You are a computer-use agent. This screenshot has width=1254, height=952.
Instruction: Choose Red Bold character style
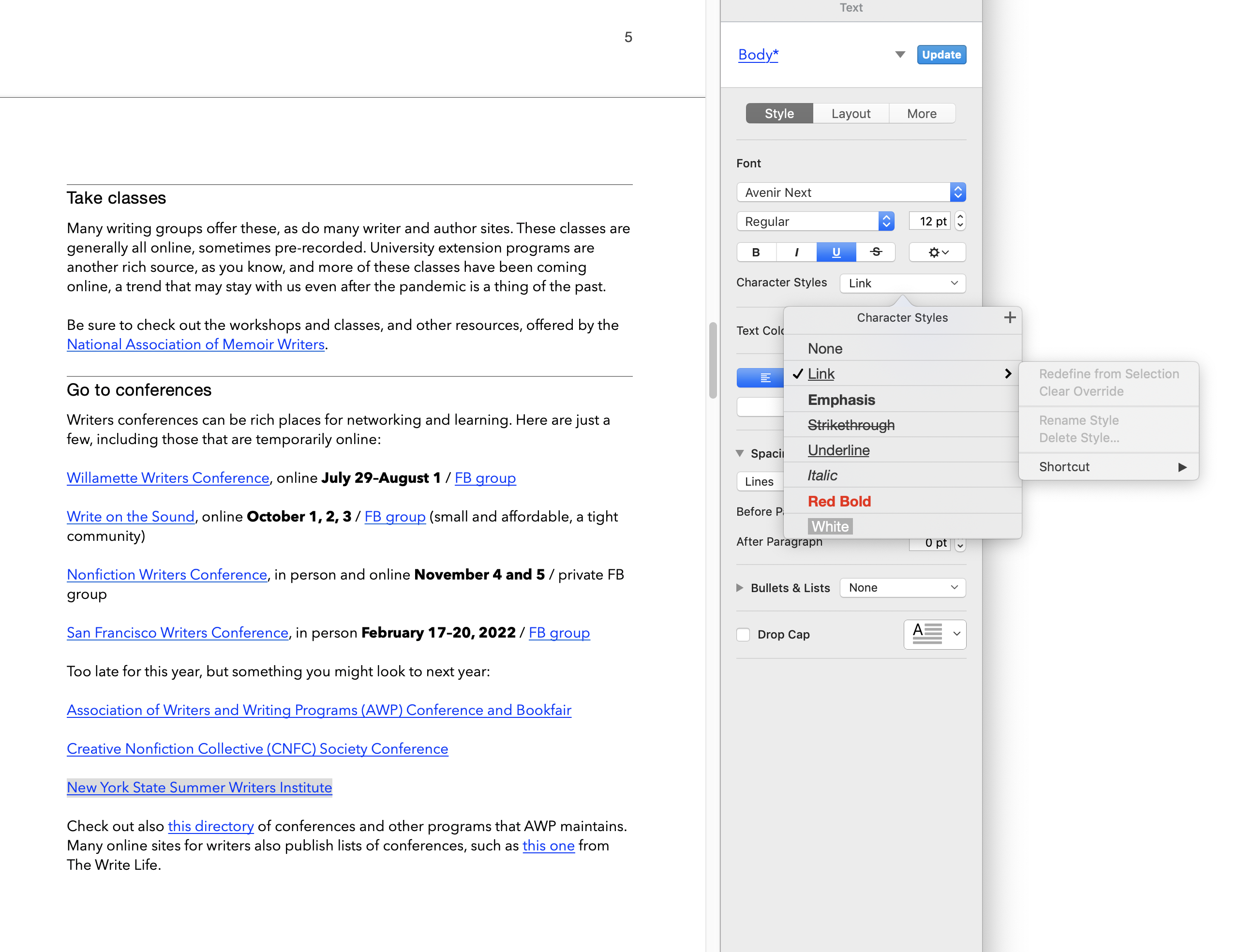[839, 501]
